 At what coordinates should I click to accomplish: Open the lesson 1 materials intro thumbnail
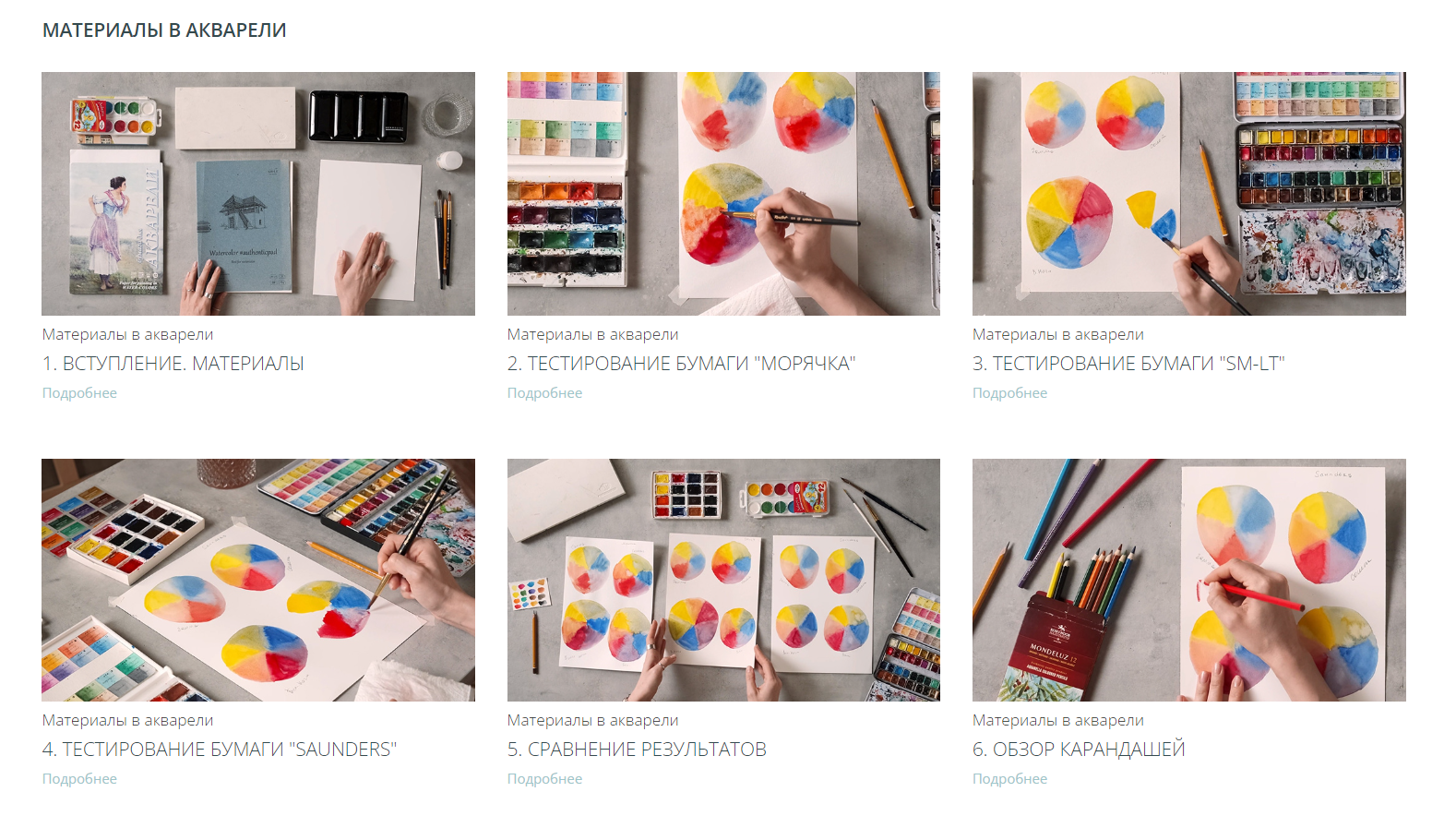(258, 194)
